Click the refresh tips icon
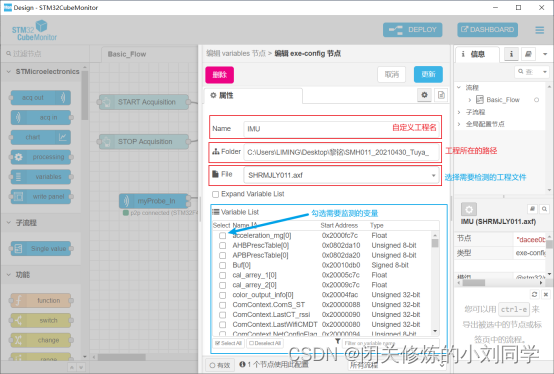The width and height of the screenshot is (554, 374). (535, 294)
